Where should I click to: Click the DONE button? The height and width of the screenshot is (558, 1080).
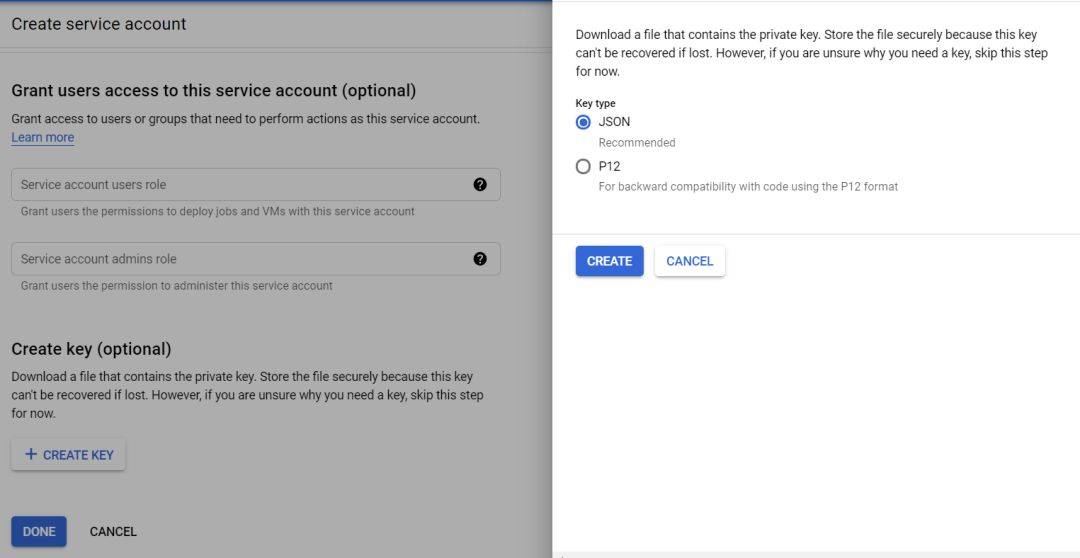pos(39,531)
